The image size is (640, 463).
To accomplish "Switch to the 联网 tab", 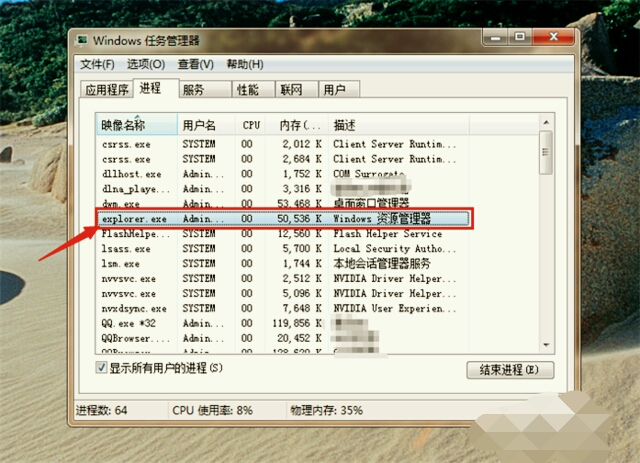I will 296,89.
